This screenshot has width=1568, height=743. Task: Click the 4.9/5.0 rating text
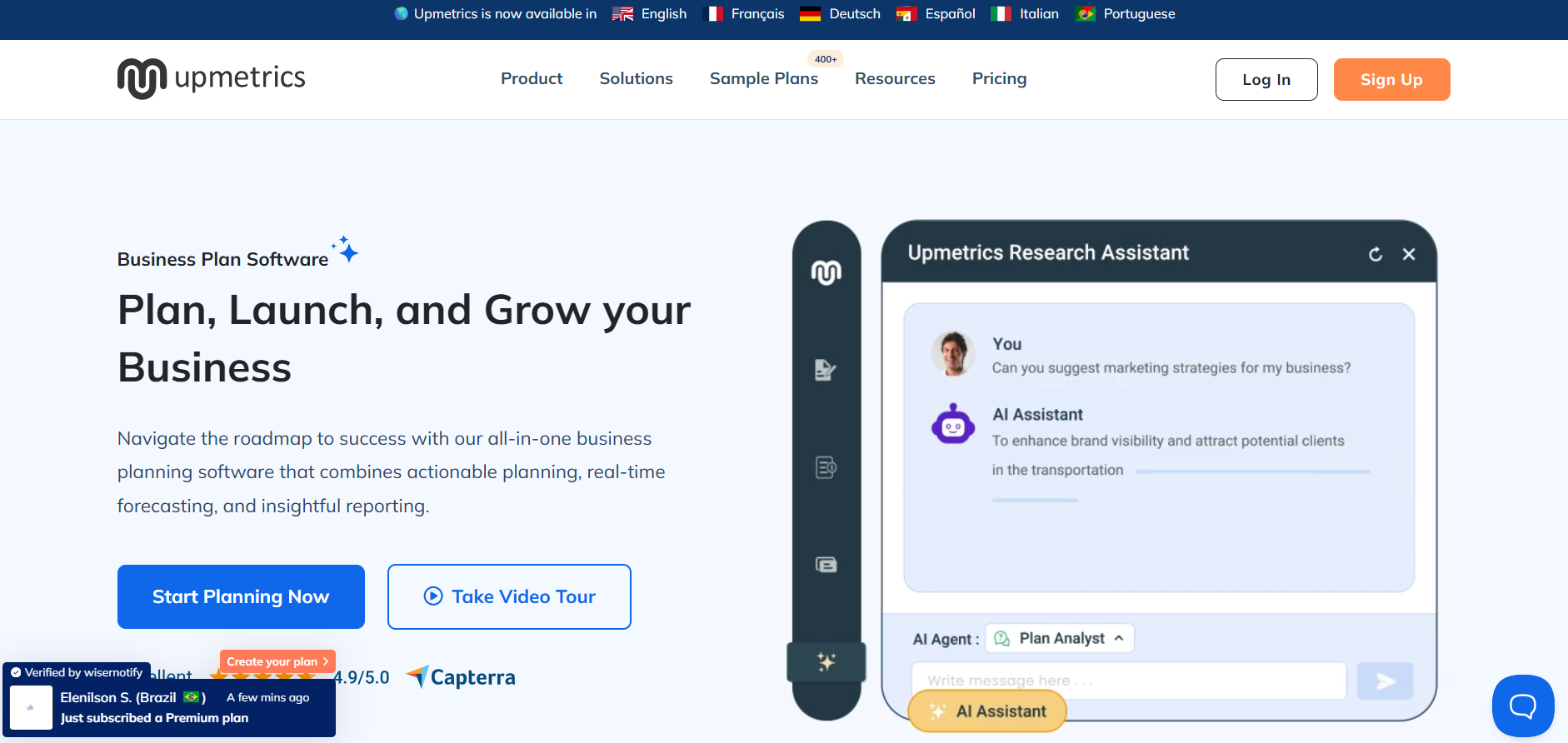pyautogui.click(x=362, y=677)
